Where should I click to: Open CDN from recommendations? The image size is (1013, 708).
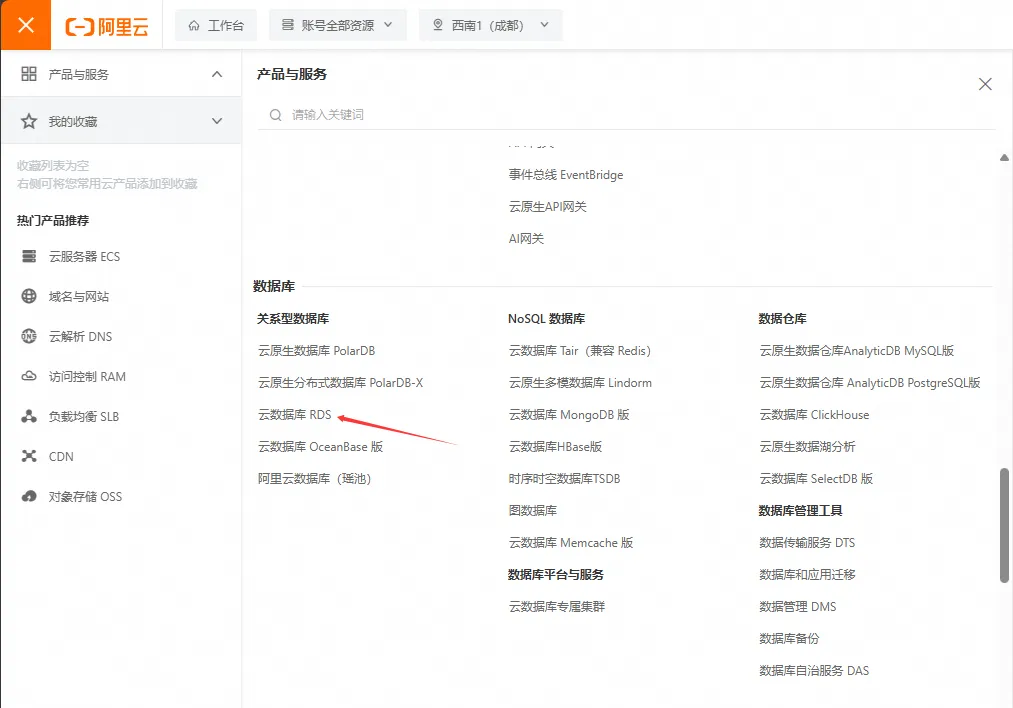pyautogui.click(x=61, y=457)
